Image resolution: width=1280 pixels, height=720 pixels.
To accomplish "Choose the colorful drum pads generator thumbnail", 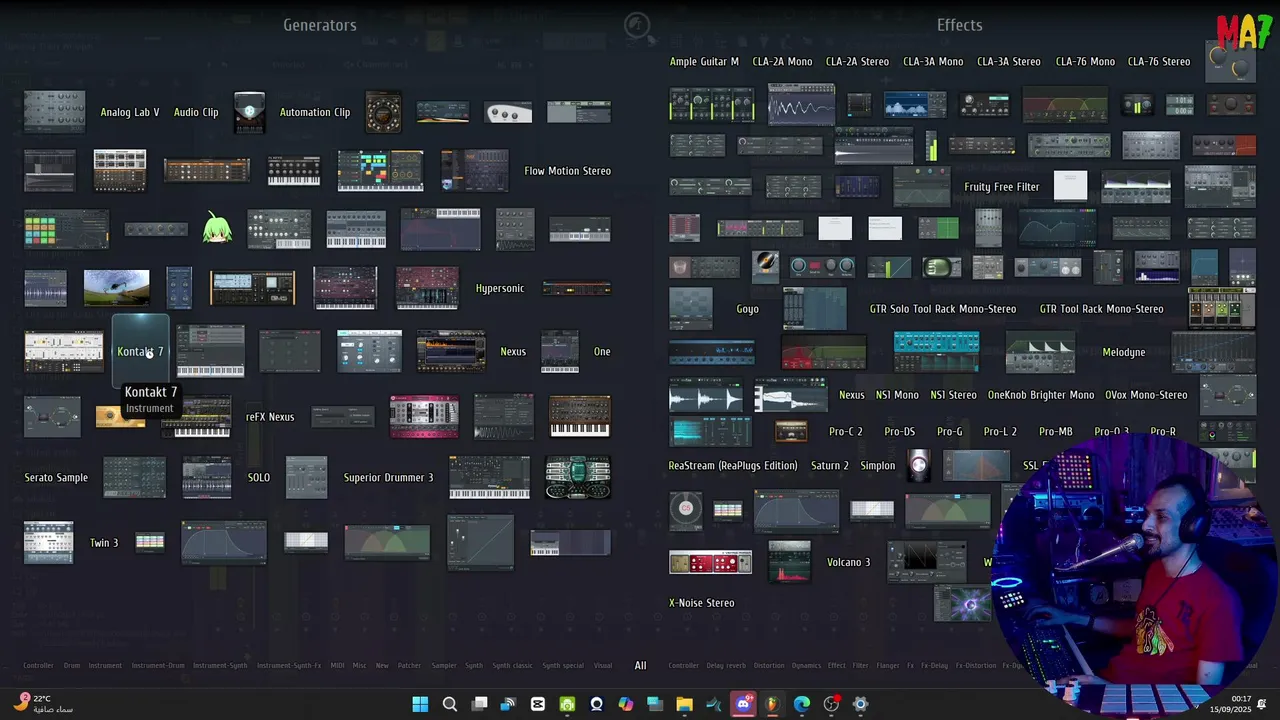I will (66, 229).
